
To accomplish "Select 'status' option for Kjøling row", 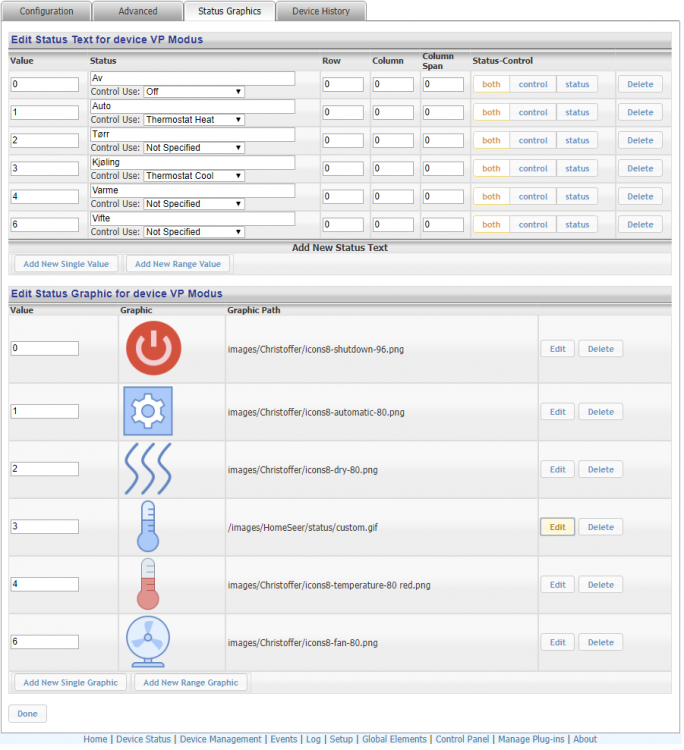I will click(577, 168).
